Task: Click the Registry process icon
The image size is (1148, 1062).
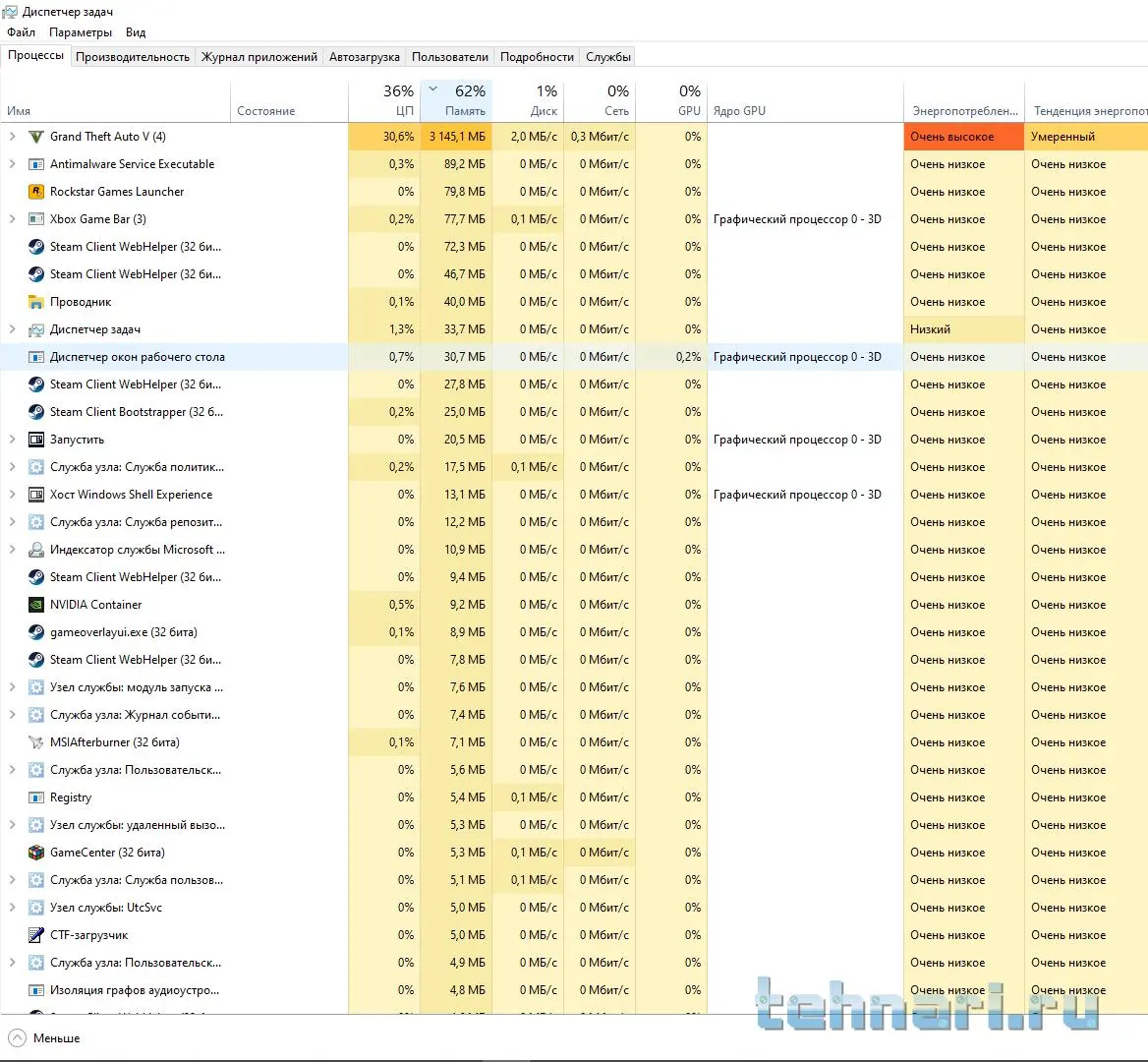Action: click(x=35, y=797)
